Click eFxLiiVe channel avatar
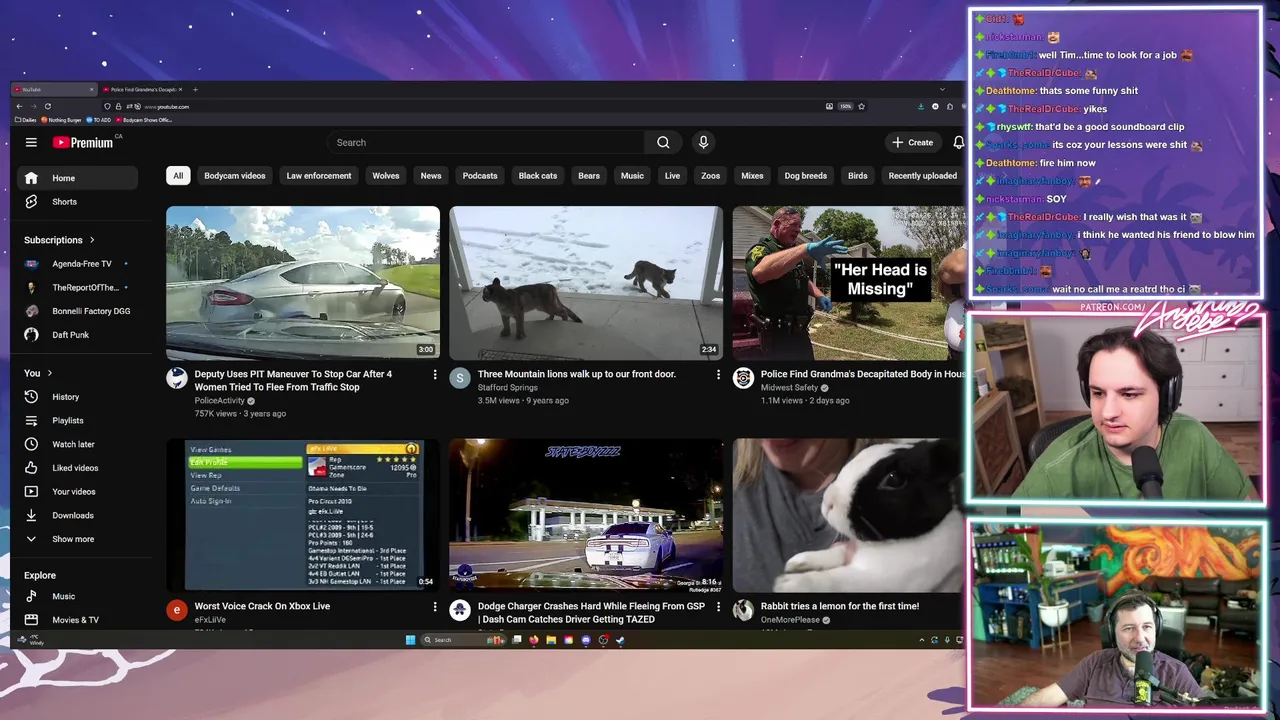Screen dimensions: 1280x720 tap(177, 610)
